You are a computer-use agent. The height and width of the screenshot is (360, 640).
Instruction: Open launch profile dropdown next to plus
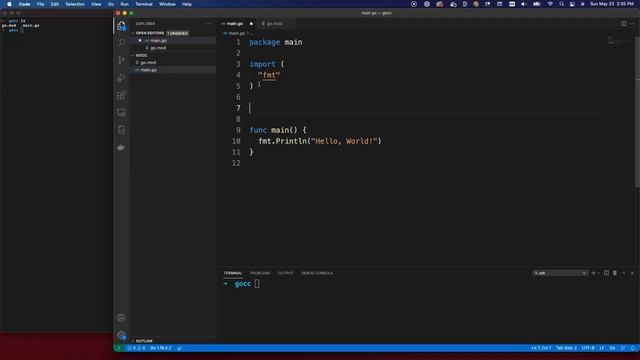598,273
